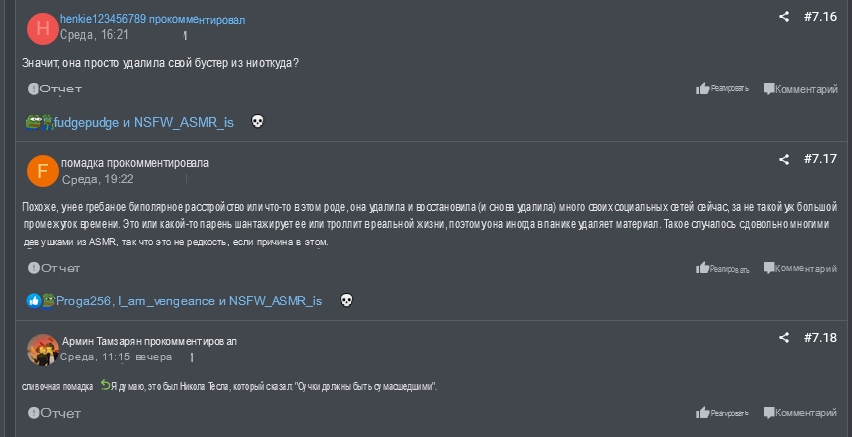Open Армин Тамзарян profile picture
This screenshot has height=437, width=852.
click(x=42, y=350)
